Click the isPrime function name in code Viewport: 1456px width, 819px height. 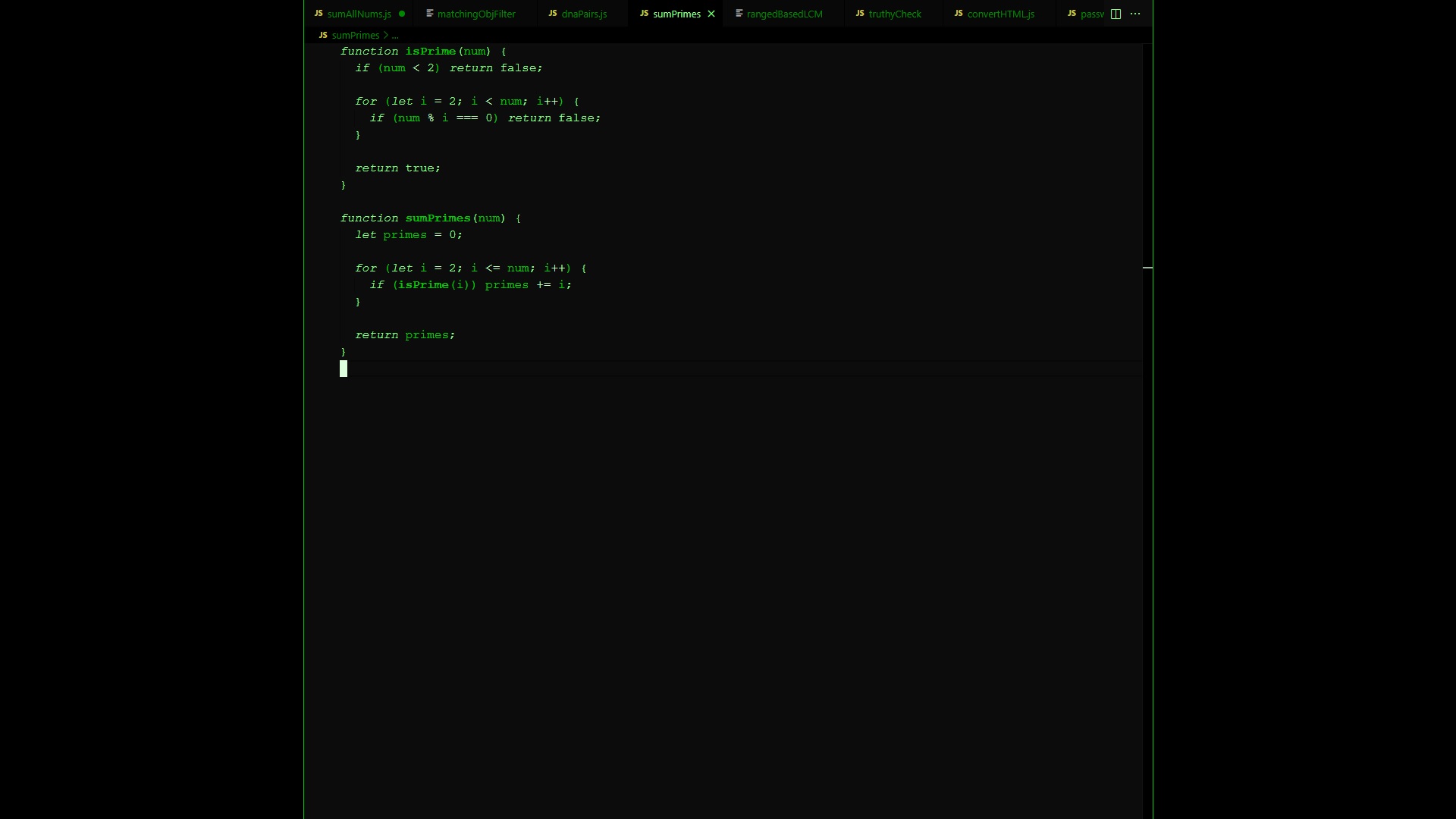(430, 51)
